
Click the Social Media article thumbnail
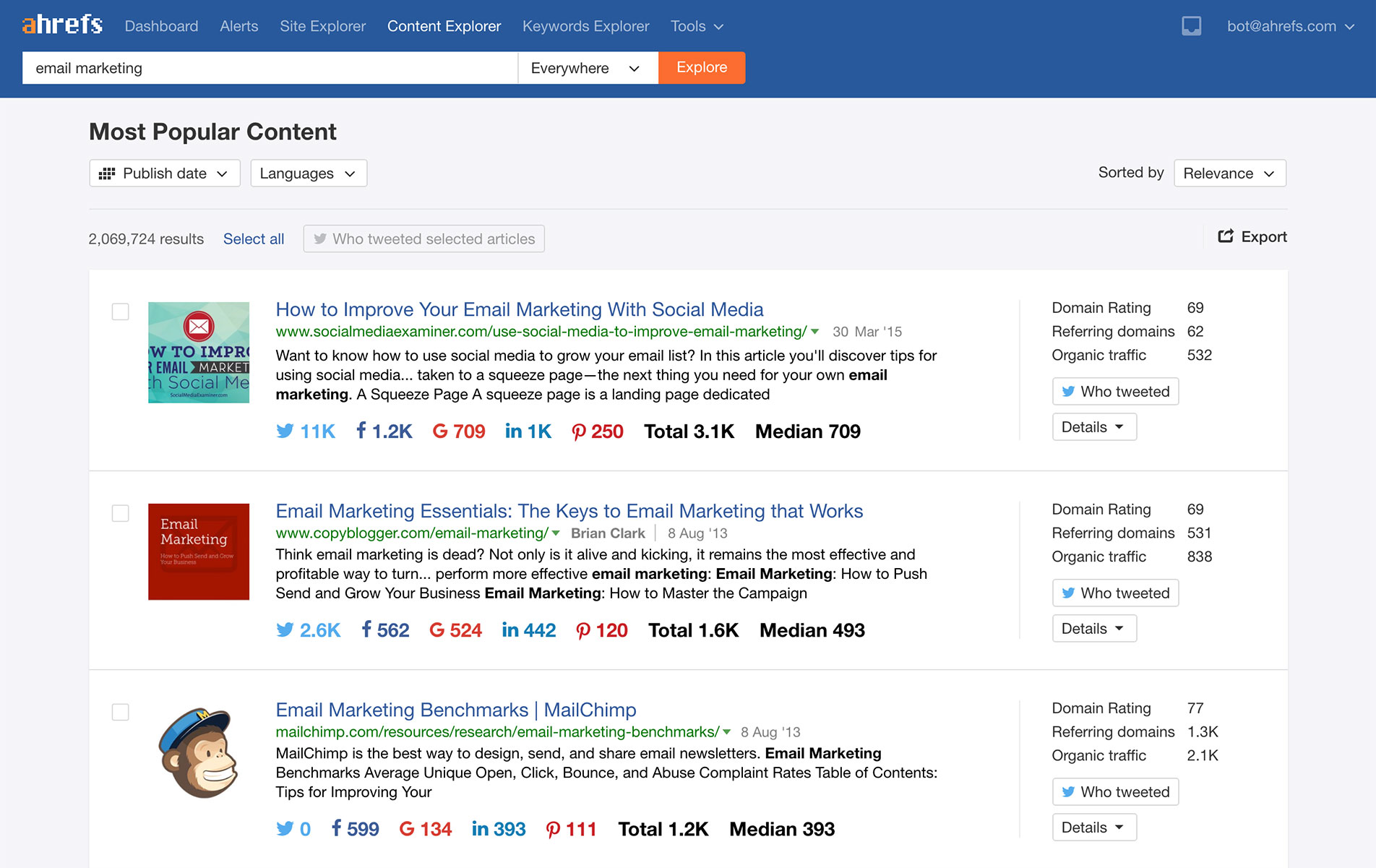click(199, 353)
